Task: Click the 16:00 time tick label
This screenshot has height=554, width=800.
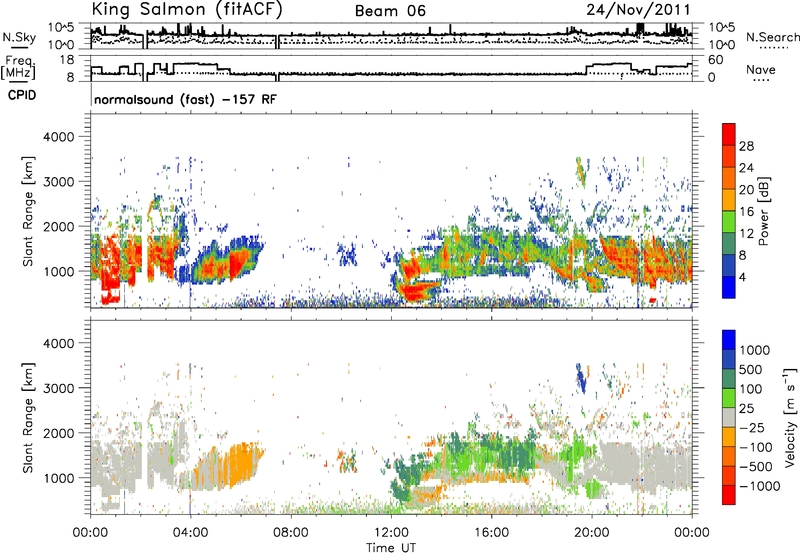Action: 491,533
